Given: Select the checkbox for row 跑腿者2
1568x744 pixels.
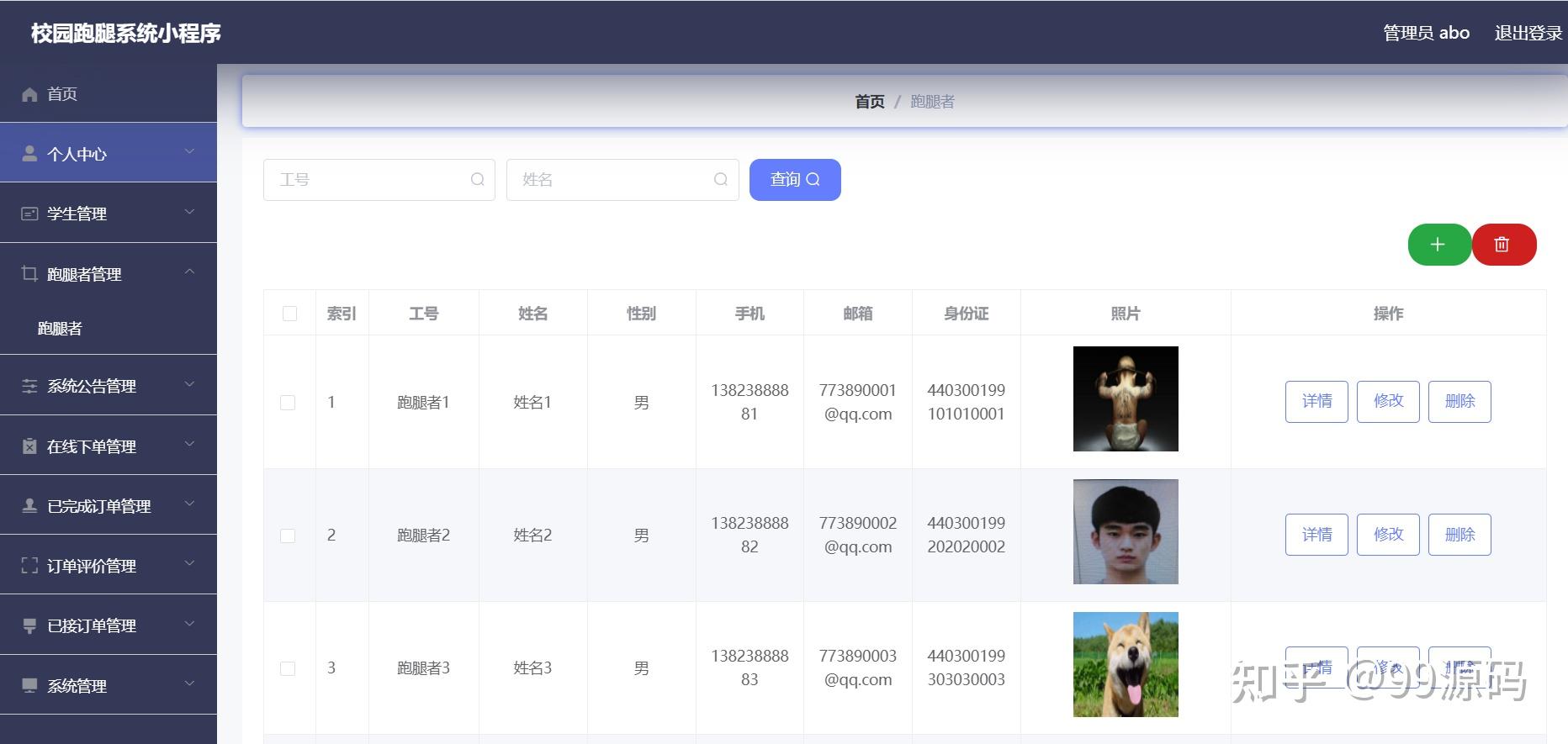Looking at the screenshot, I should (x=288, y=536).
